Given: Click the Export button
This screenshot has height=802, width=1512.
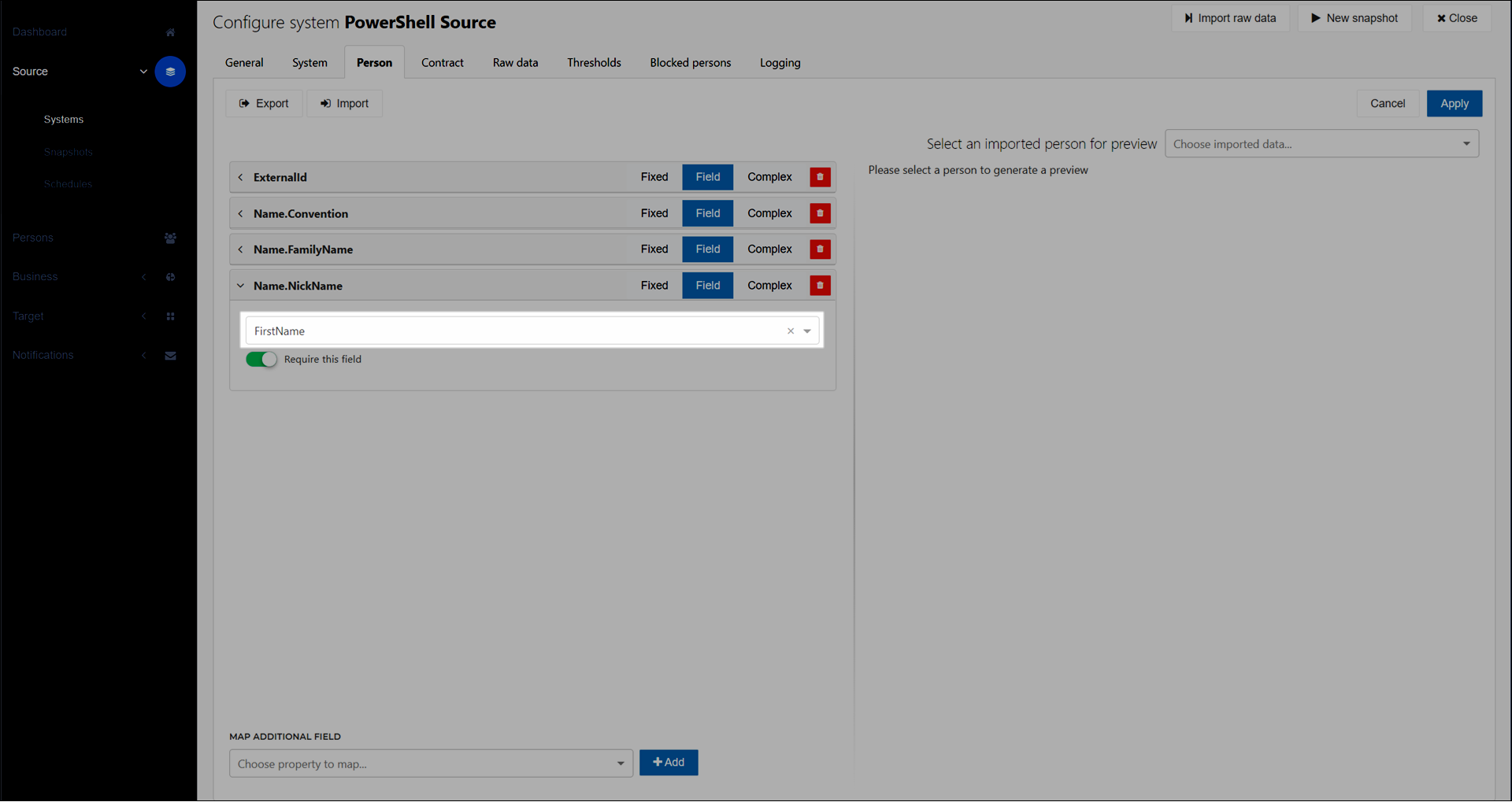Looking at the screenshot, I should point(264,104).
